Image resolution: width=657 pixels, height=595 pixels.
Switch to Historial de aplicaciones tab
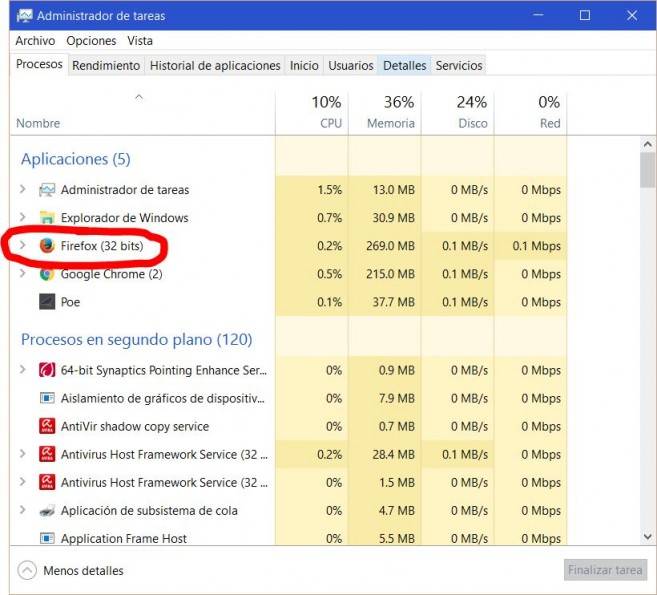point(215,65)
